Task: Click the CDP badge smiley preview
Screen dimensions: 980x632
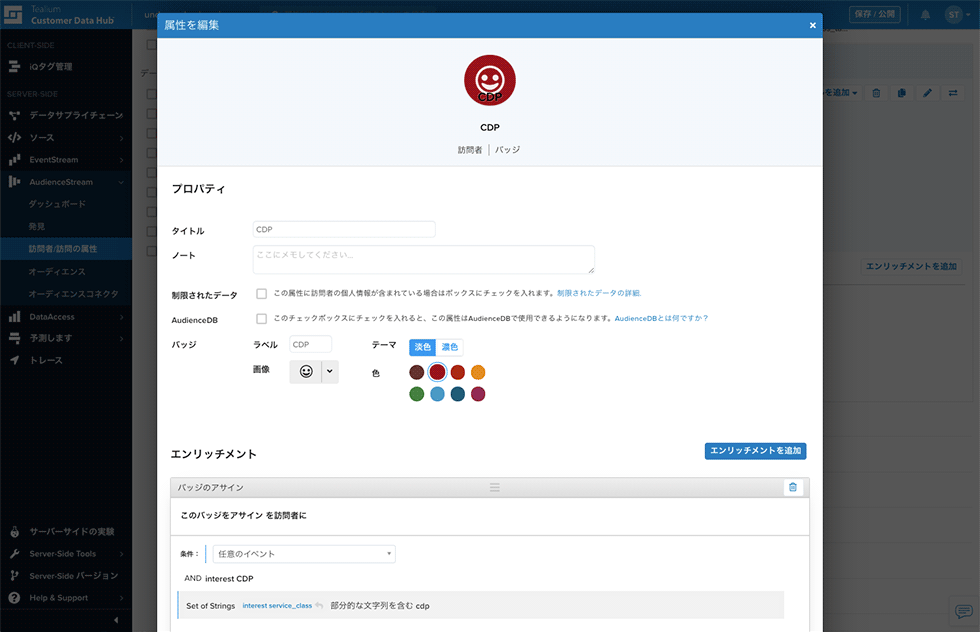Action: click(490, 81)
